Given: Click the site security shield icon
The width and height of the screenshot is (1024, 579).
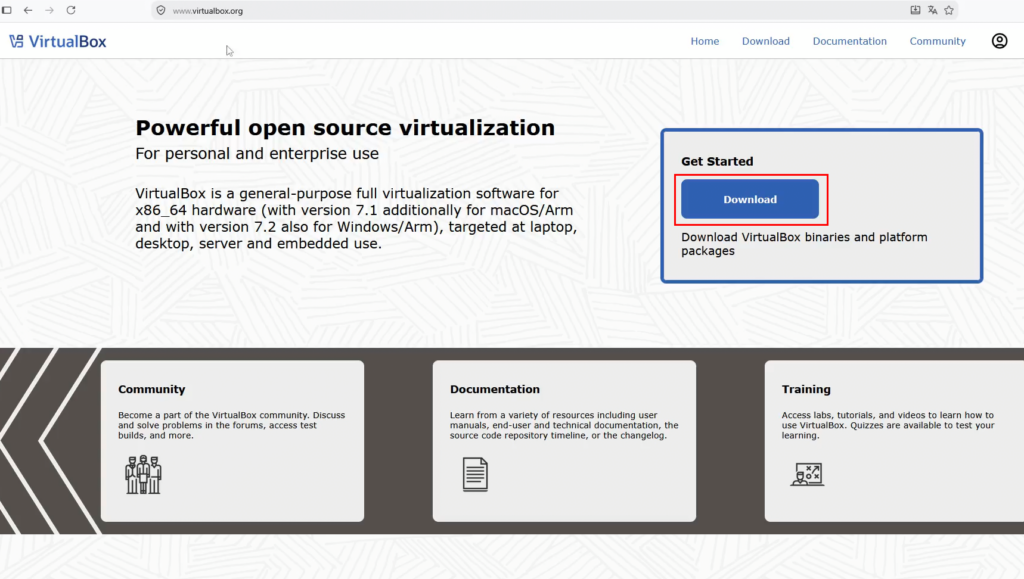Looking at the screenshot, I should click(161, 10).
